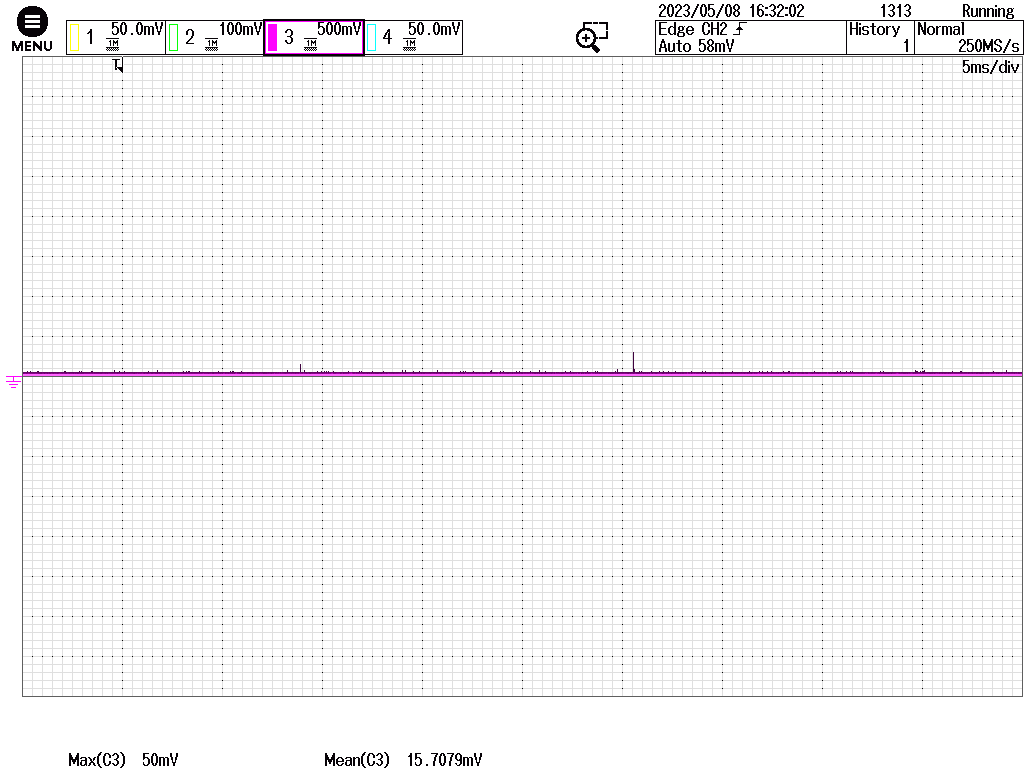Open the Normal 250MS/s acquisition settings
The width and height of the screenshot is (1024, 768).
969,38
